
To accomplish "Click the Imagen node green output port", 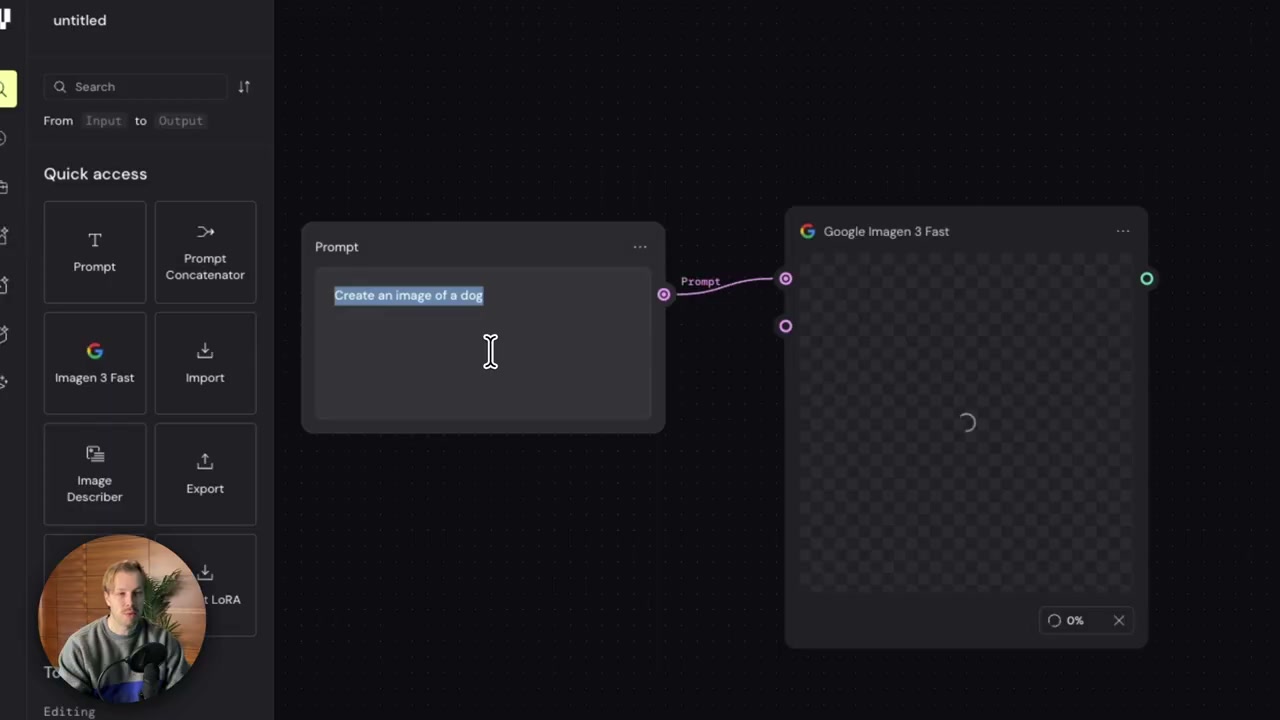I will point(1147,279).
